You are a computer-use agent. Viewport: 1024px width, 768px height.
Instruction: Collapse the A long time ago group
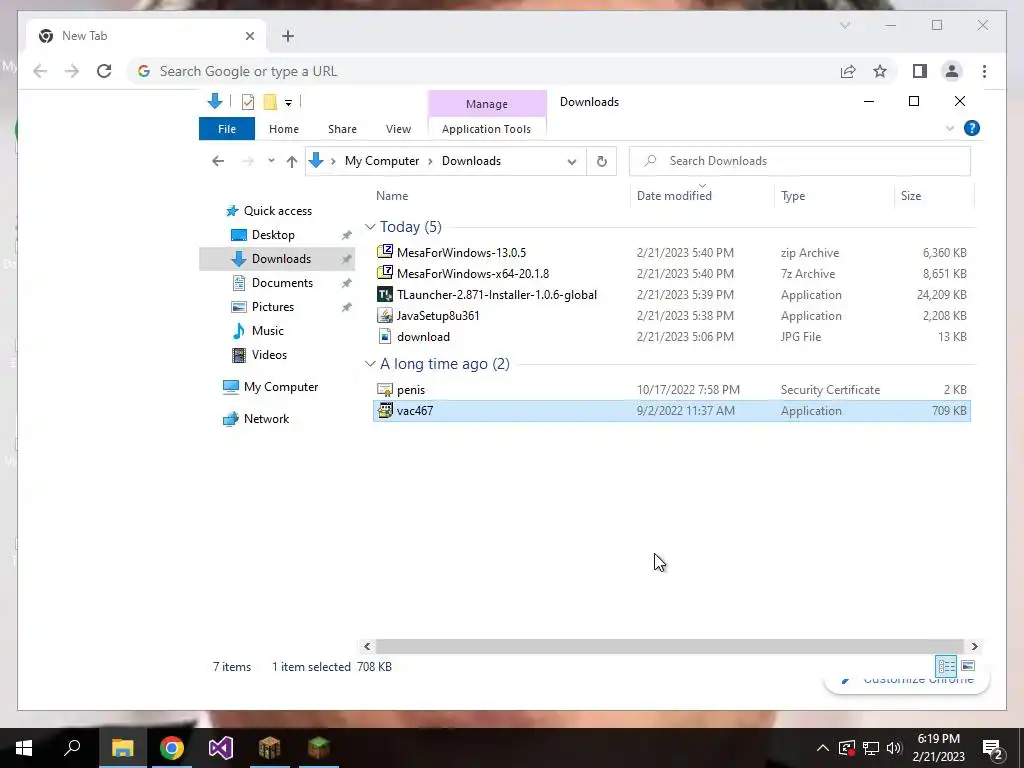click(x=370, y=364)
